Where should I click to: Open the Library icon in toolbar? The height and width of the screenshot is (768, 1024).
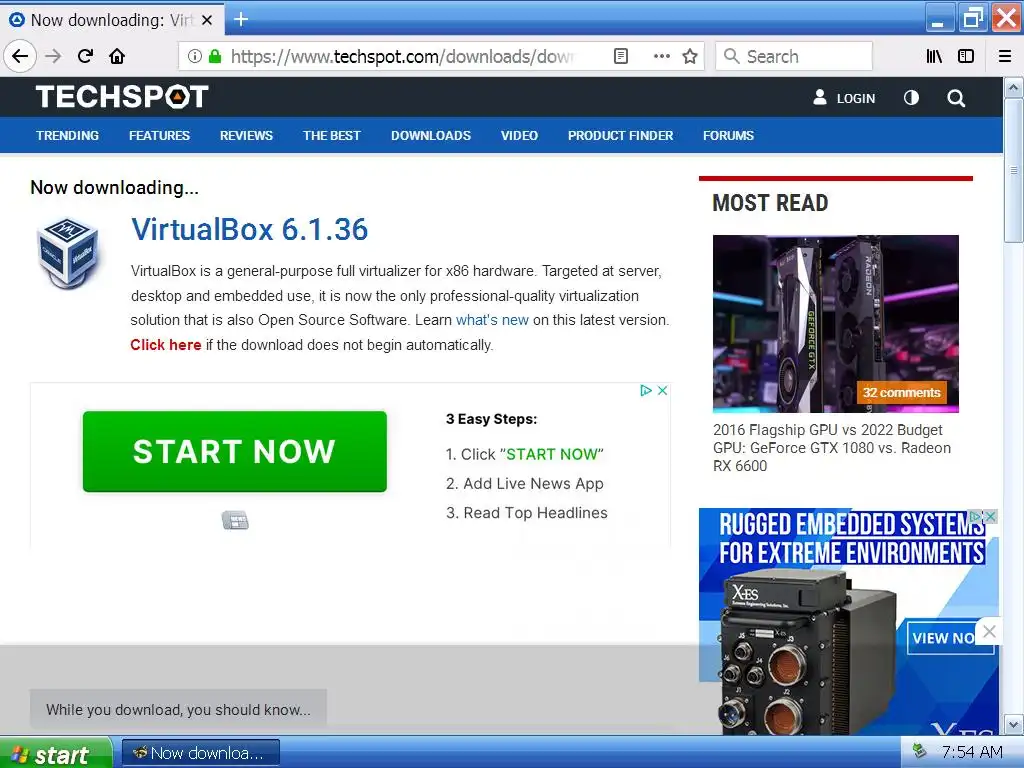(934, 56)
